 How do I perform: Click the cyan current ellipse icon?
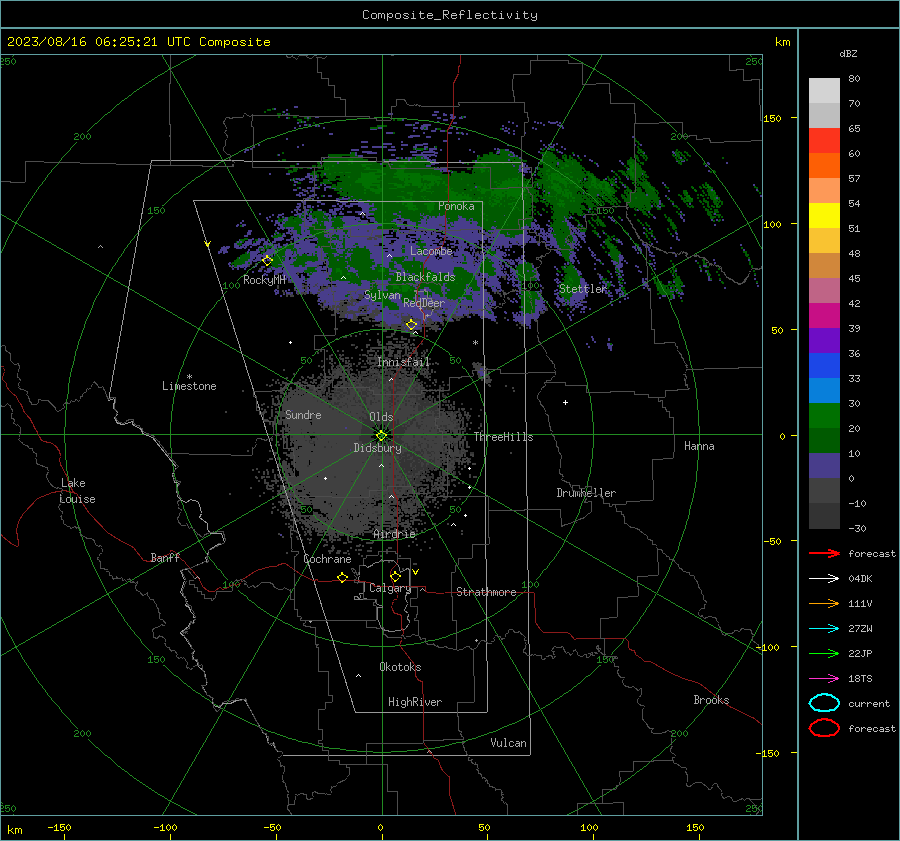(x=824, y=703)
